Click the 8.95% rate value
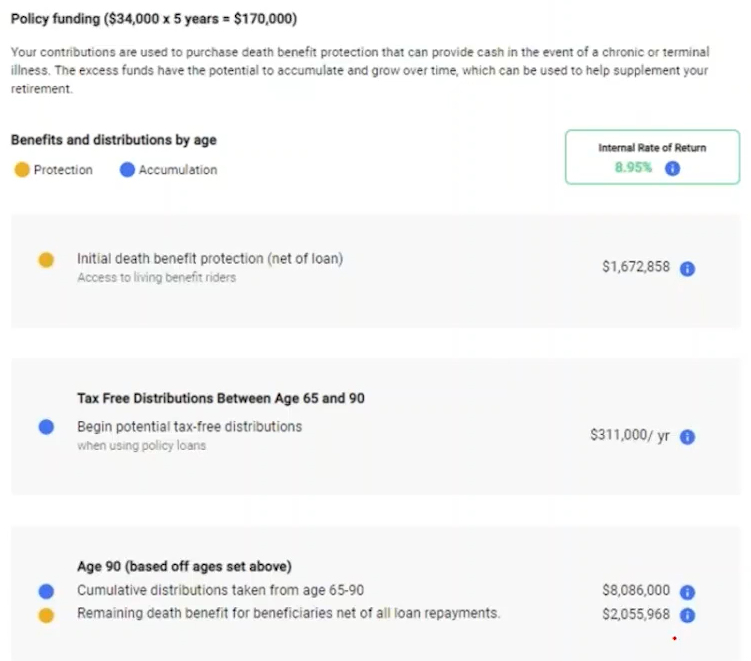Viewport: 751px width, 661px height. [x=633, y=168]
